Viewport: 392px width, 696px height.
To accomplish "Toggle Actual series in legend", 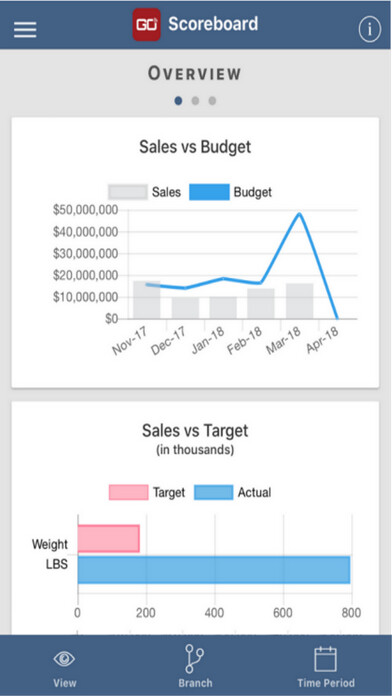I will [233, 492].
